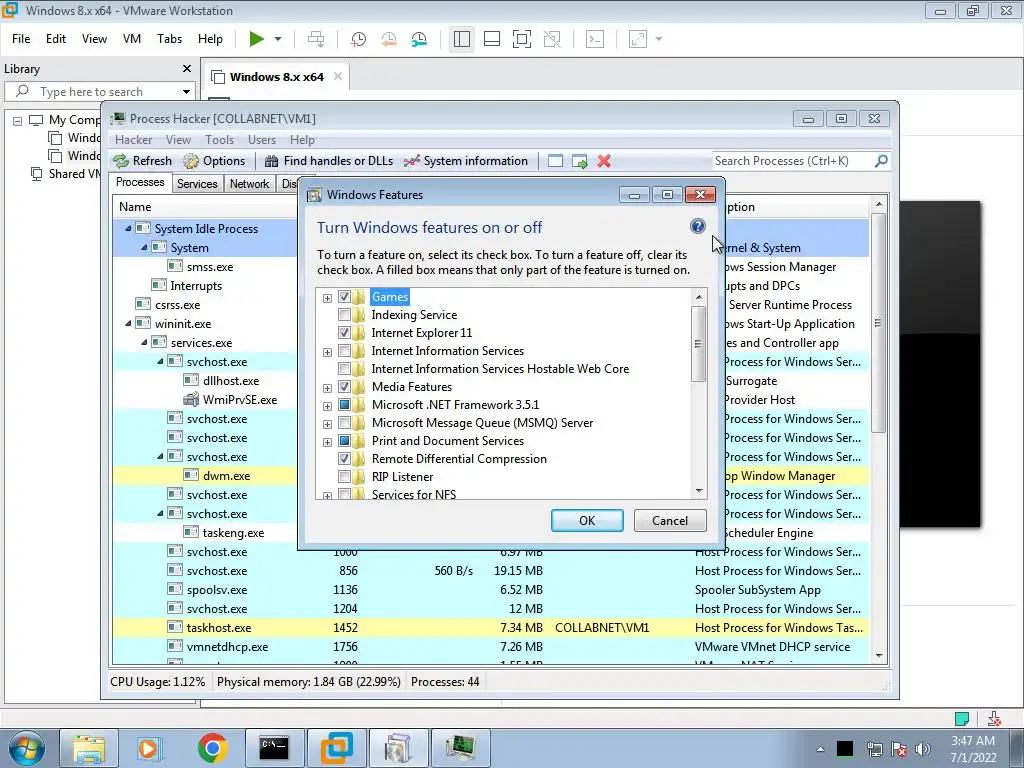The width and height of the screenshot is (1024, 768).
Task: Open Google Chrome from taskbar
Action: point(213,748)
